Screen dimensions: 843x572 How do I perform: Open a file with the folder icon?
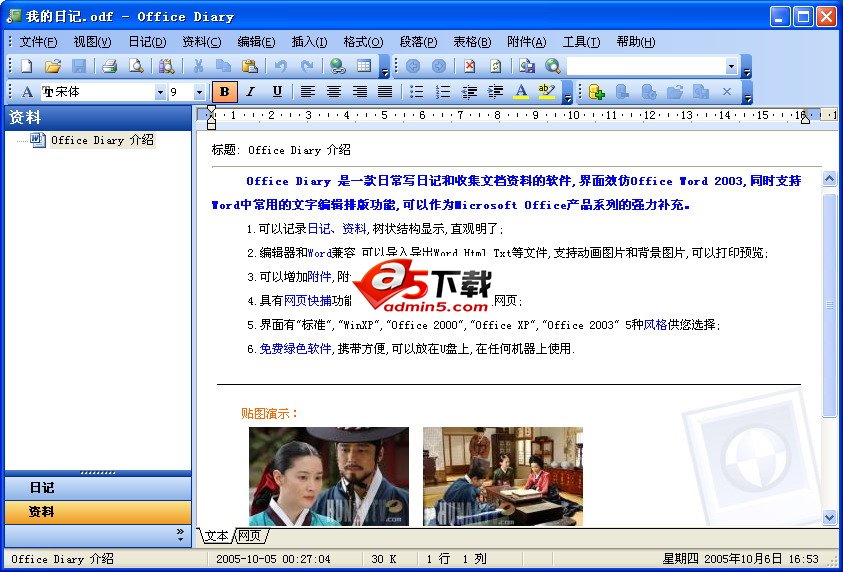pyautogui.click(x=53, y=66)
